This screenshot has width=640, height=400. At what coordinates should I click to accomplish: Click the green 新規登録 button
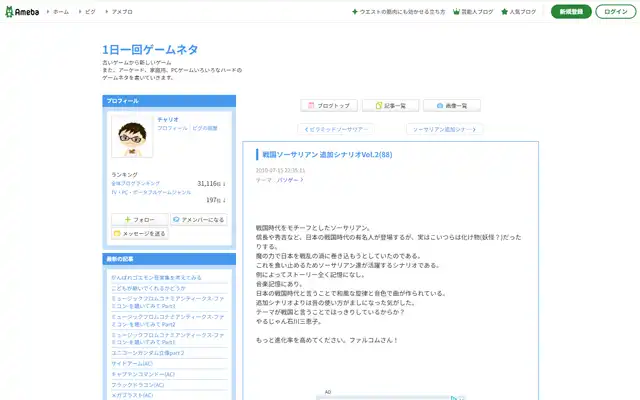571,12
